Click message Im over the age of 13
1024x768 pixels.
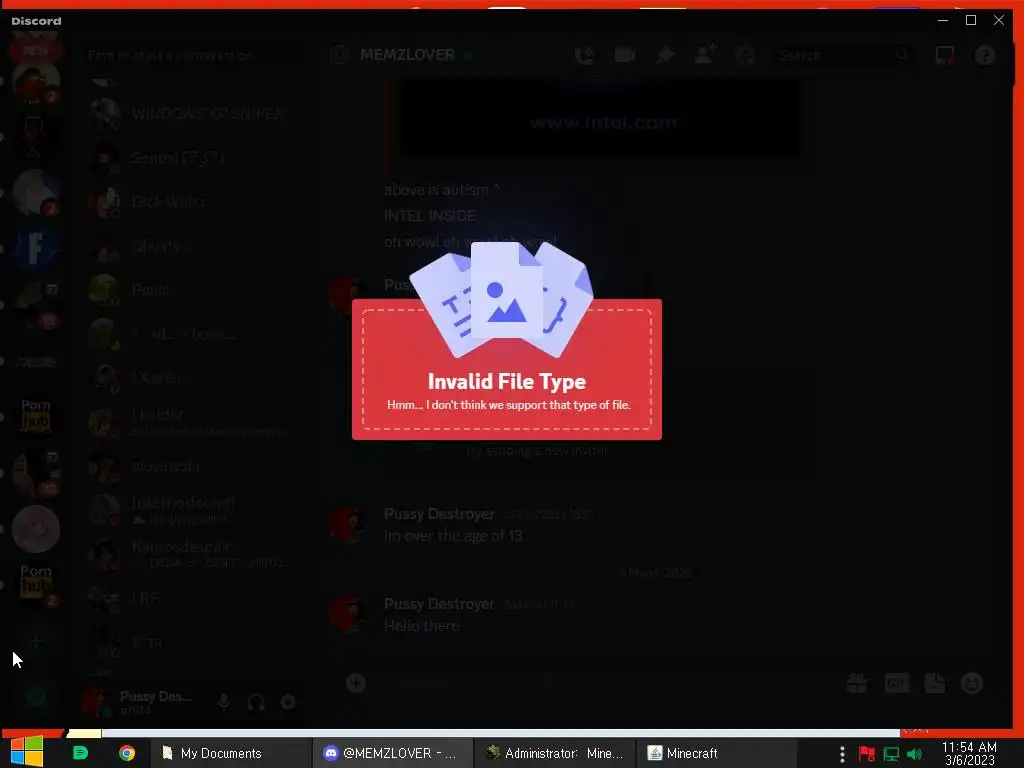pos(453,536)
